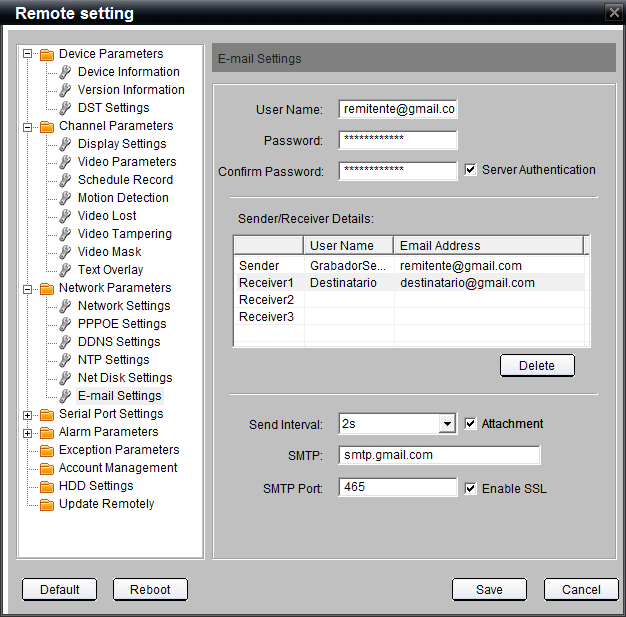Click folder icon of Exception Parameters
Viewport: 626px width, 617px height.
click(47, 450)
